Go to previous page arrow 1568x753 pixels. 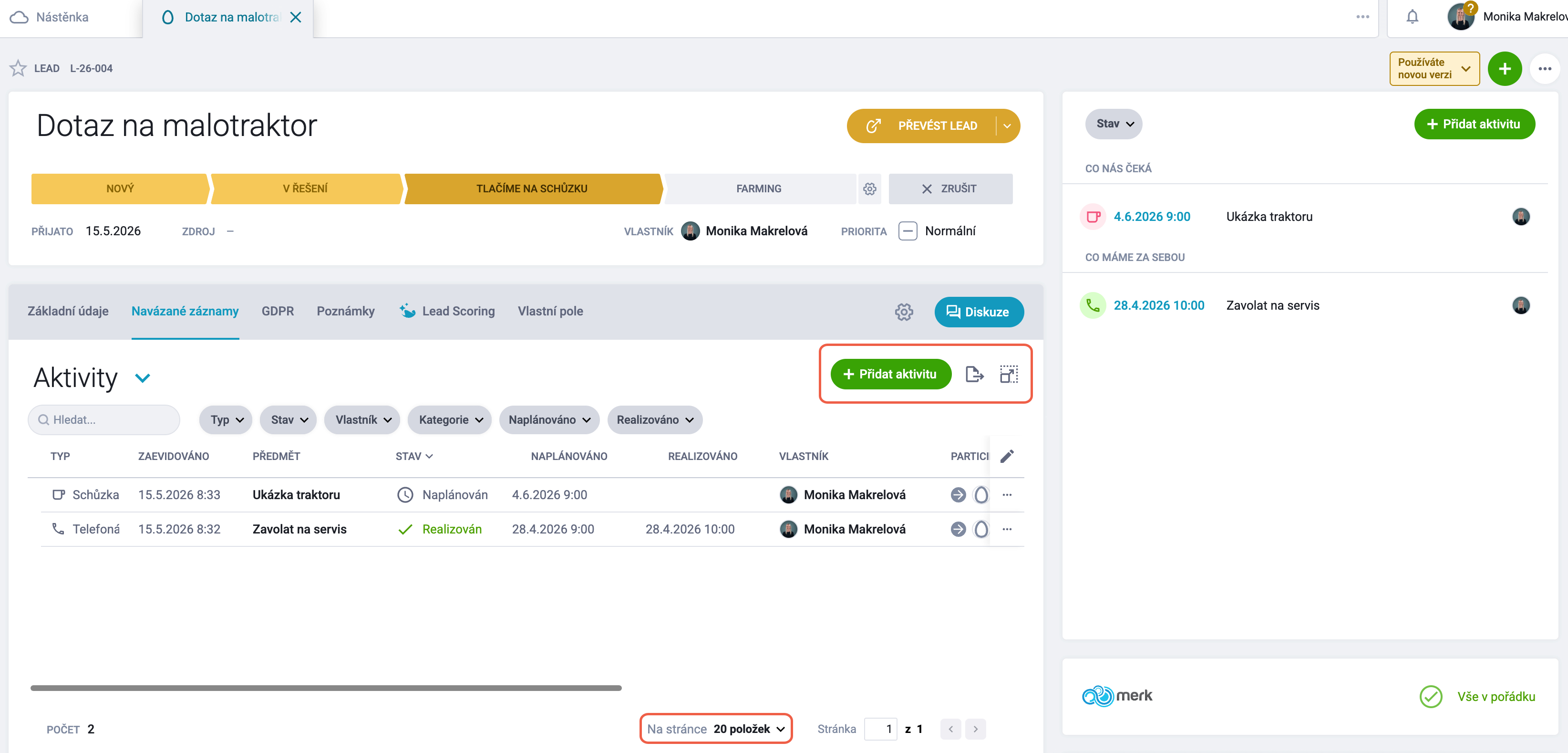pyautogui.click(x=950, y=729)
